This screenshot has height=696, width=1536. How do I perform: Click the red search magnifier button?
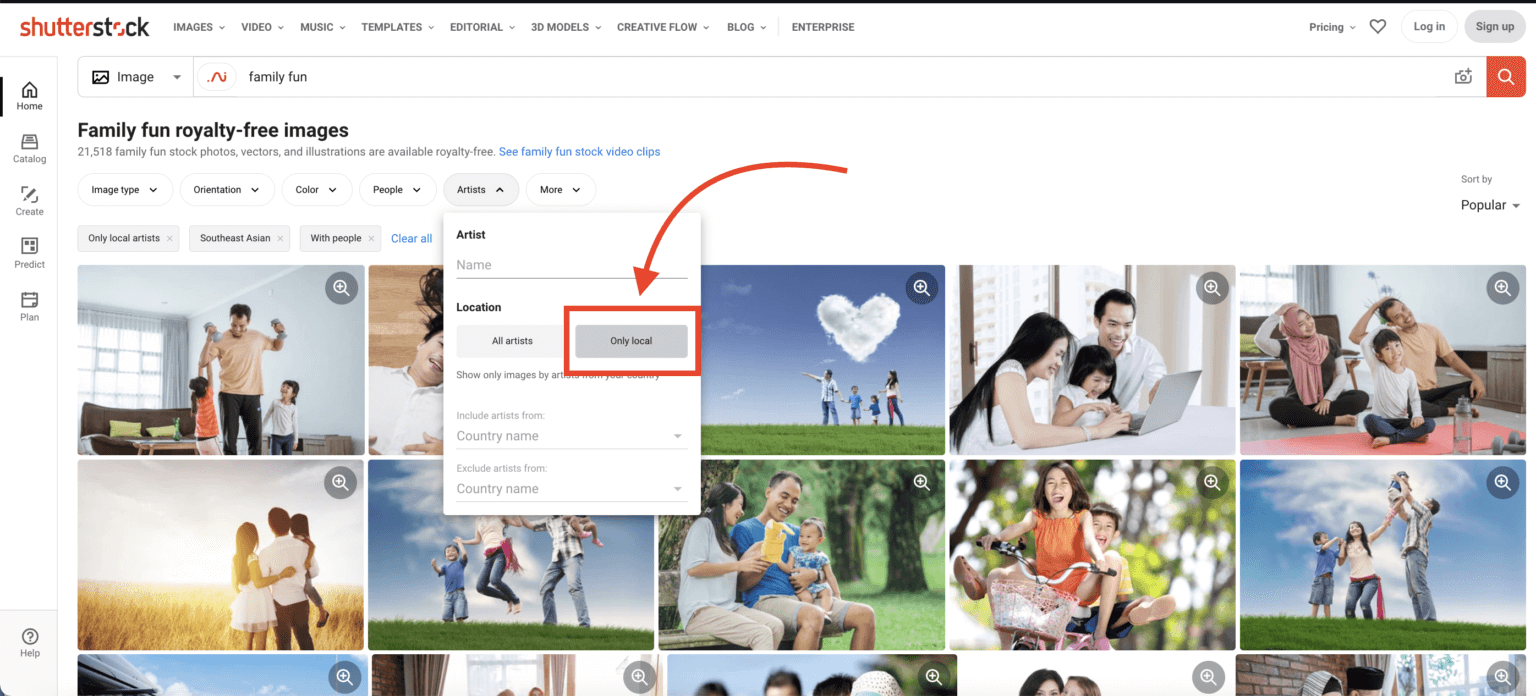1505,77
